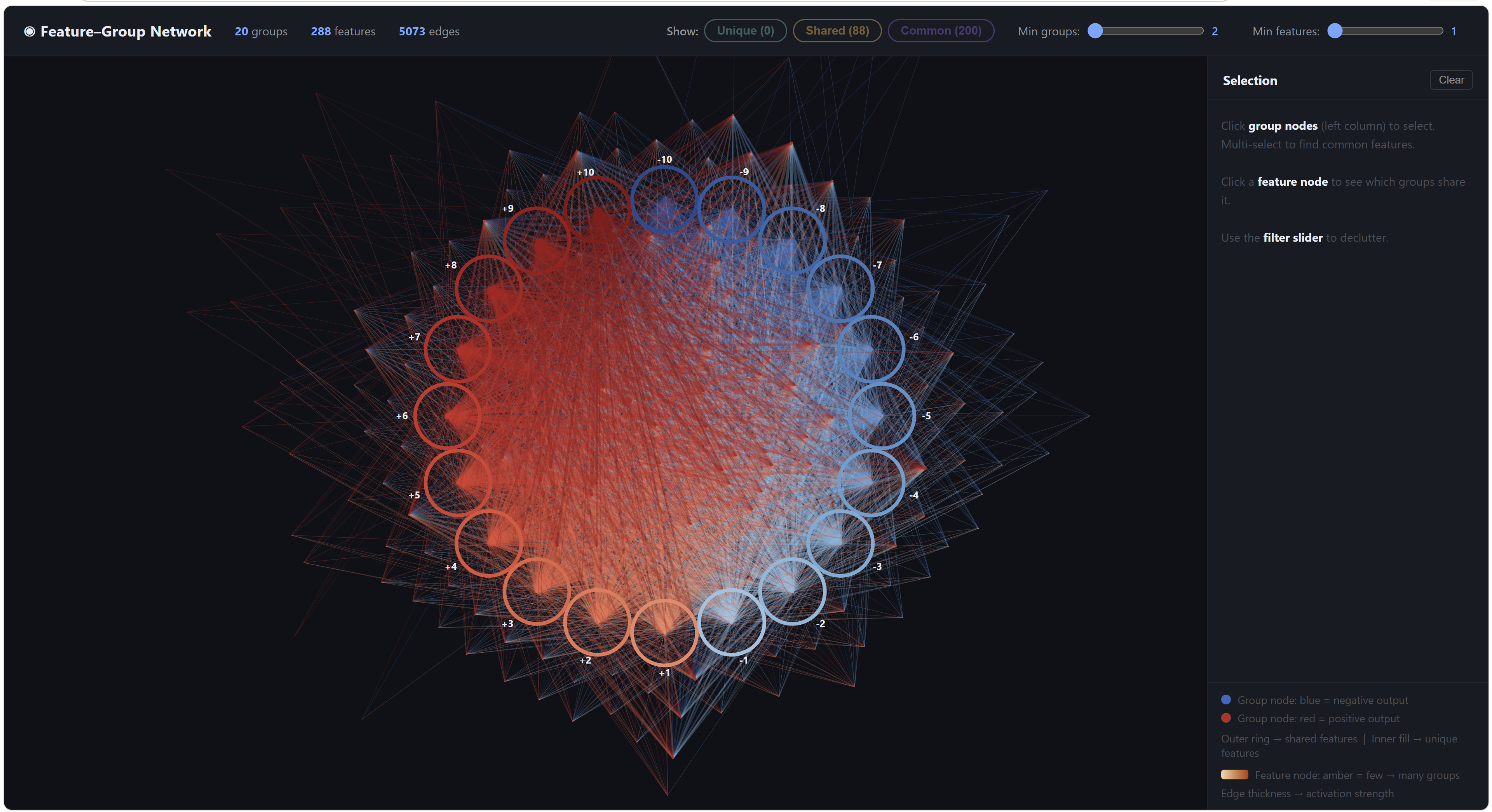Select the +3 group node
1492x812 pixels.
[536, 591]
